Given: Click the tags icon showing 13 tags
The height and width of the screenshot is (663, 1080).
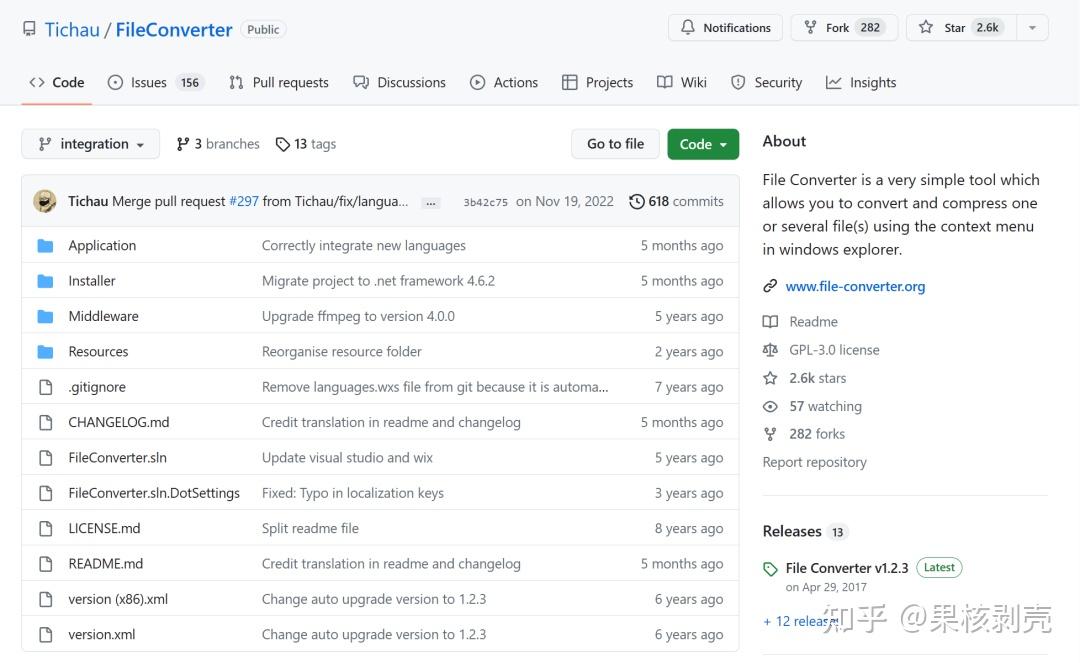Looking at the screenshot, I should pos(283,144).
